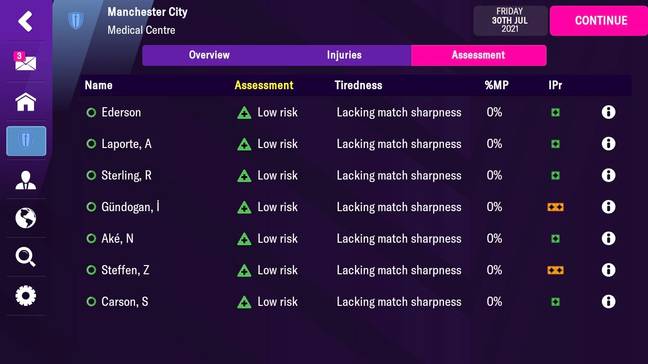Open the settings gear icon

[x=26, y=296]
